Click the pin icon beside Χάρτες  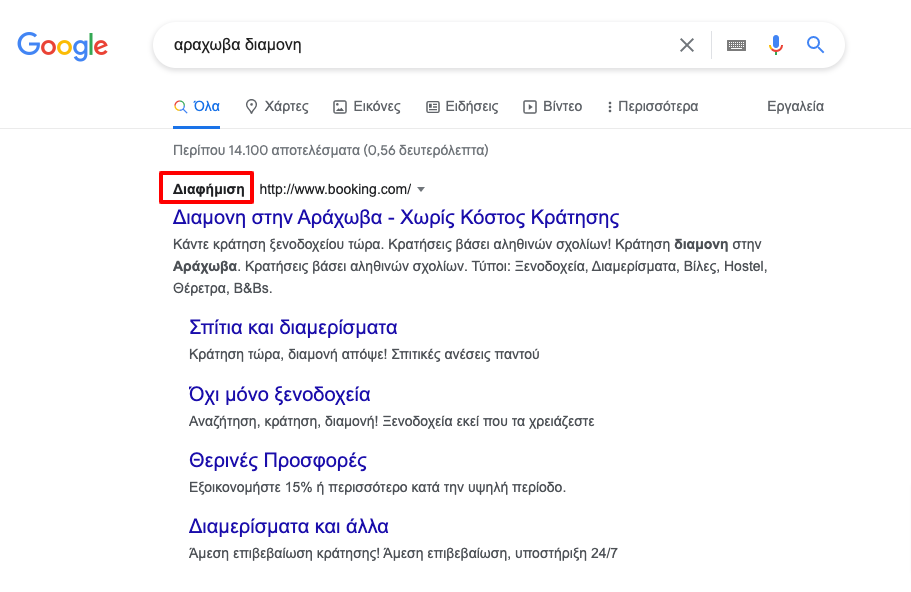pyautogui.click(x=251, y=106)
